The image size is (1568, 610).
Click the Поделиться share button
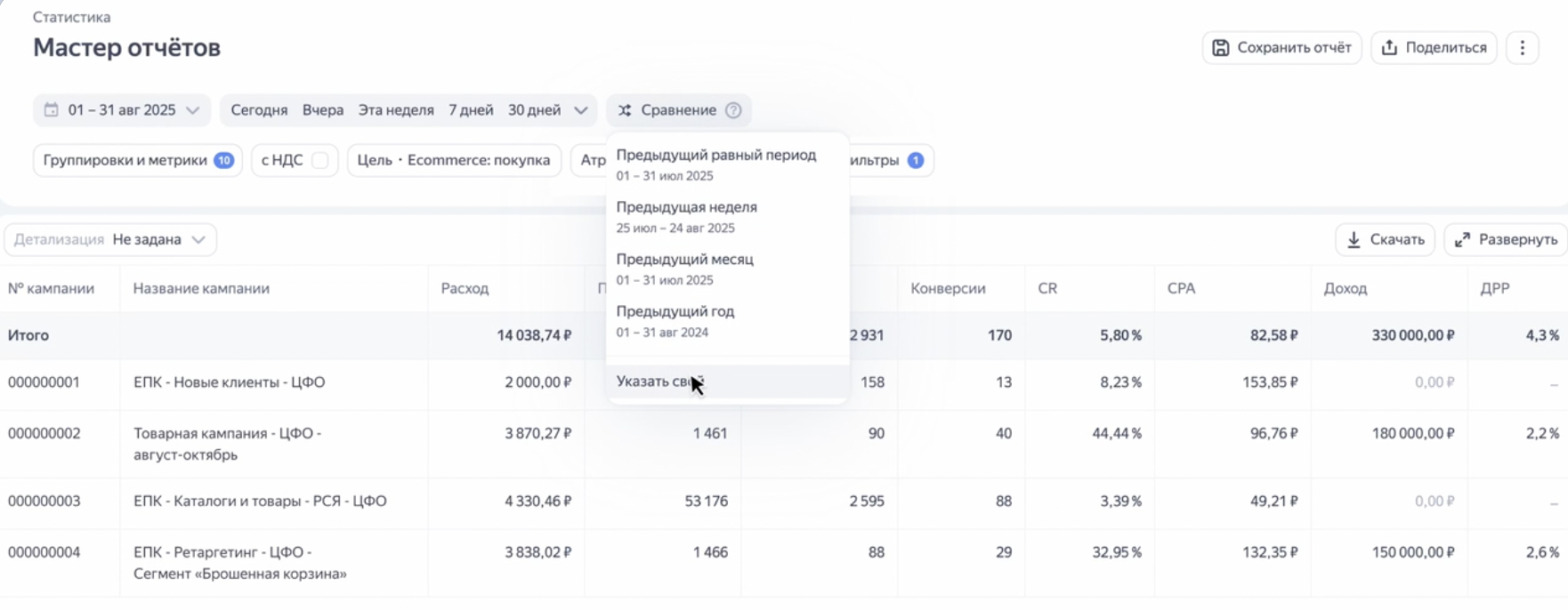pos(1434,48)
